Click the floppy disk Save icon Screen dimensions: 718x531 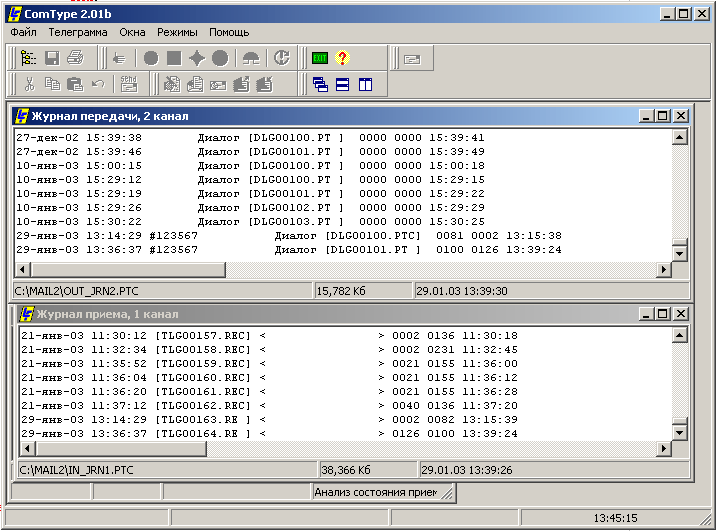point(52,58)
